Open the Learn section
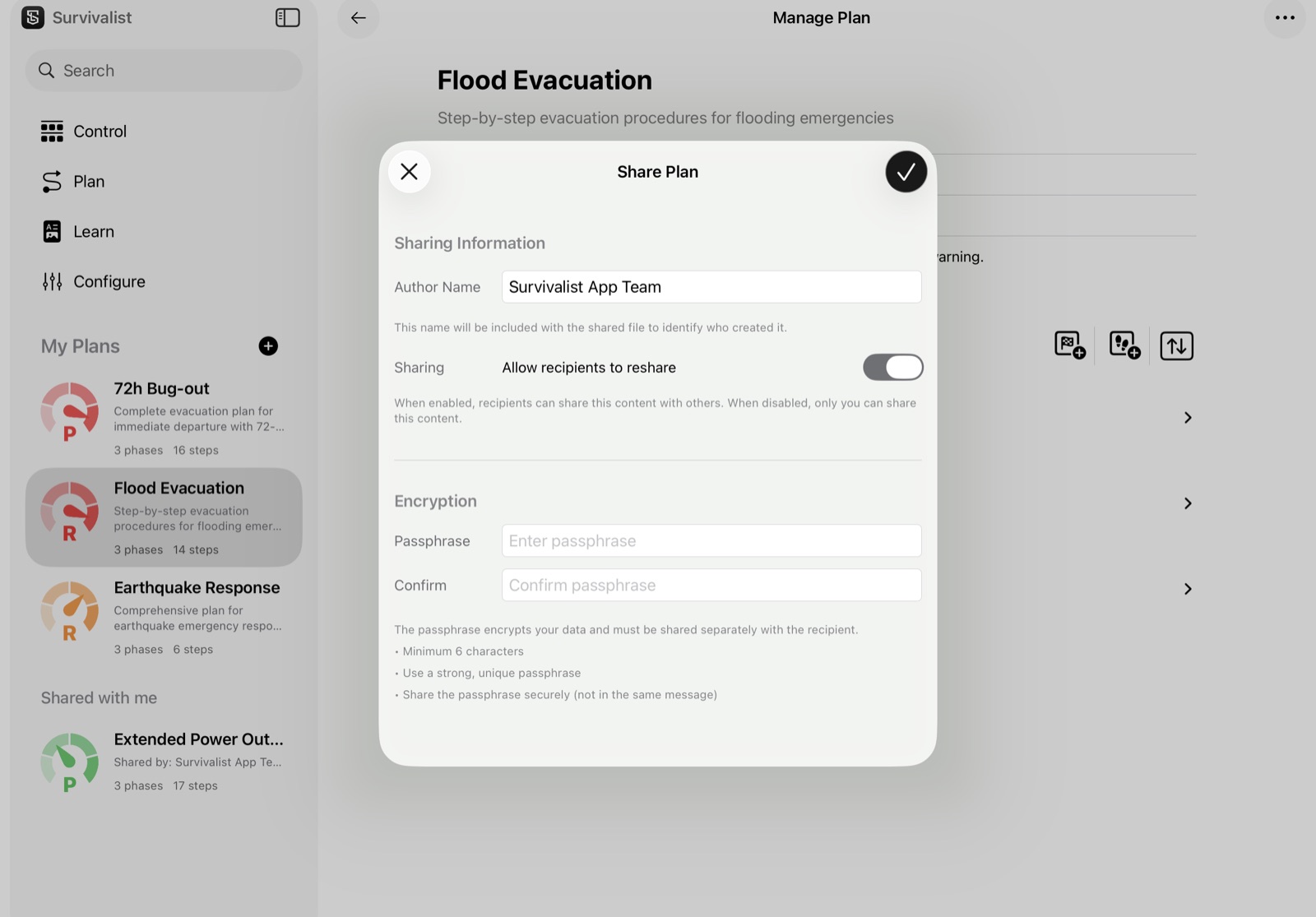 click(77, 232)
